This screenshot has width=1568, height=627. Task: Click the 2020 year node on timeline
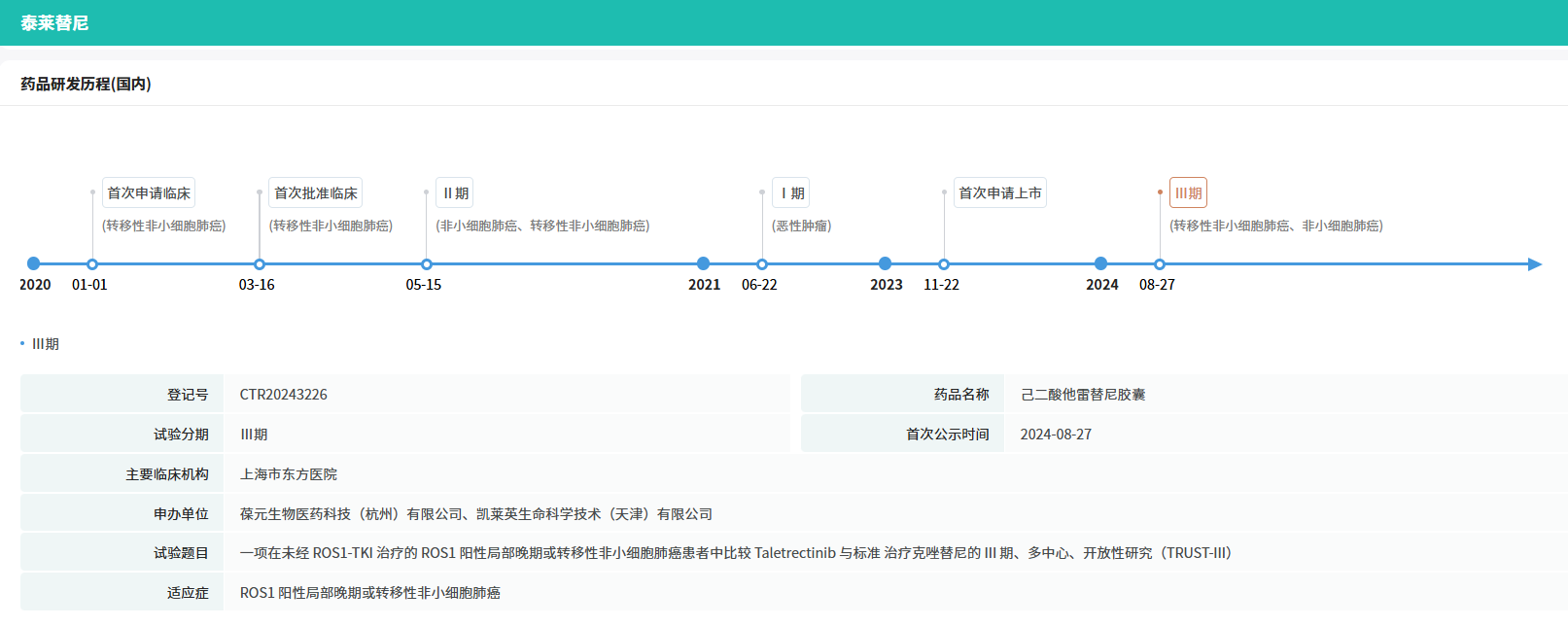click(x=34, y=263)
